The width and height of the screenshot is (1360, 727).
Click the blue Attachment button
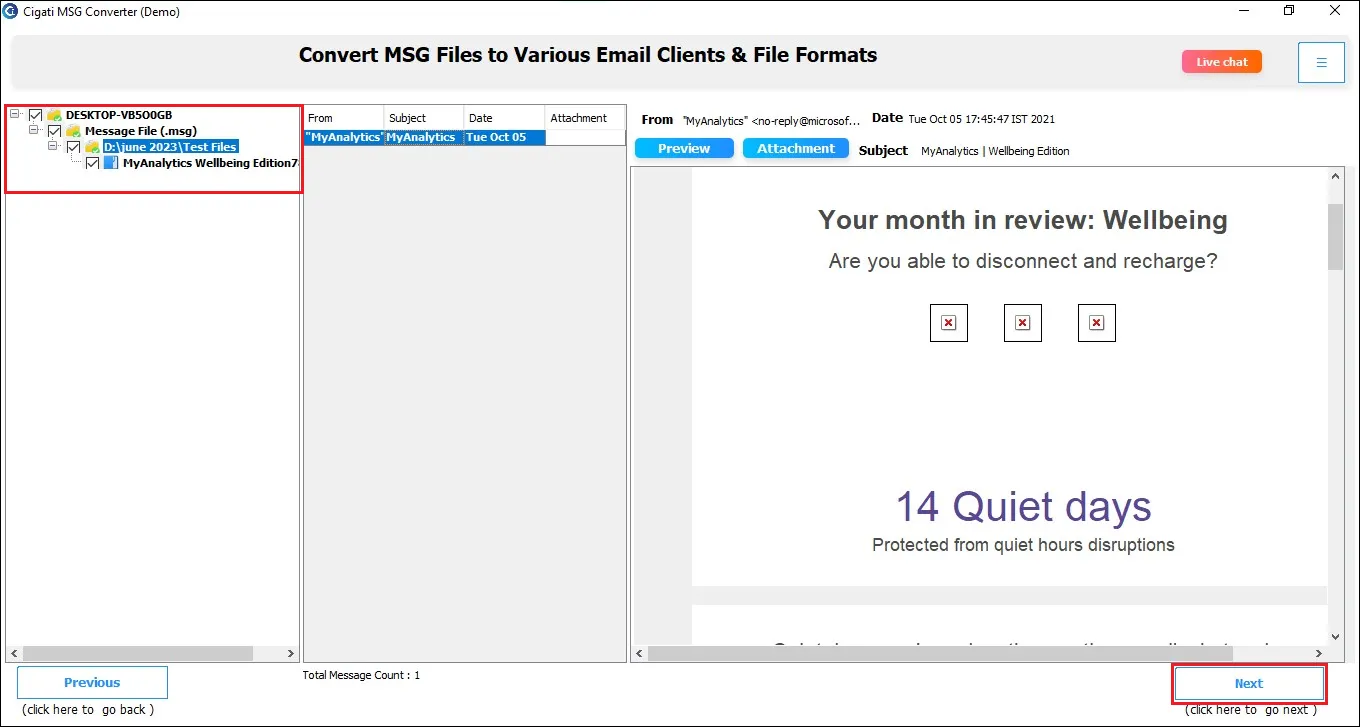tap(796, 148)
